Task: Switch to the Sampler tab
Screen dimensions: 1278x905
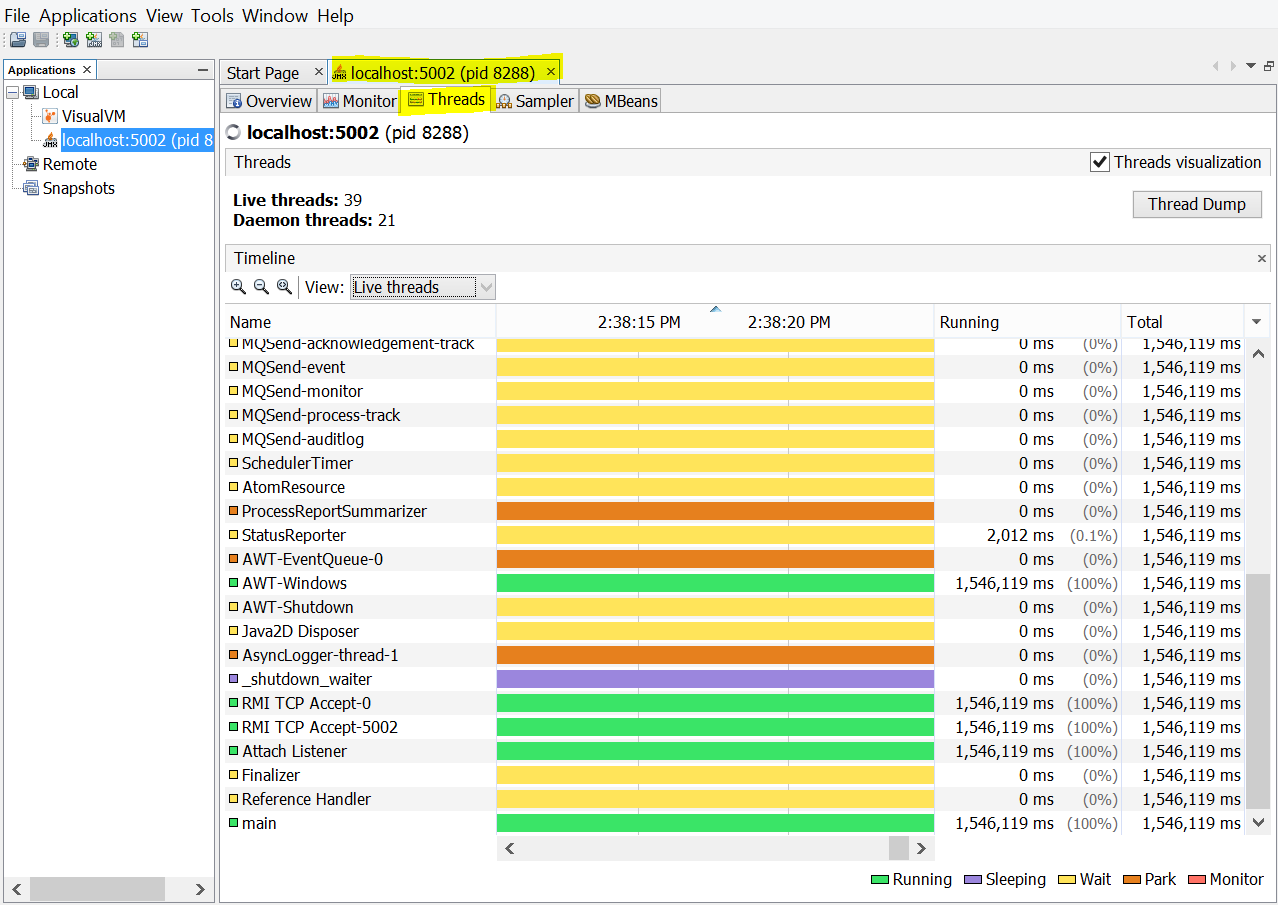Action: point(535,101)
